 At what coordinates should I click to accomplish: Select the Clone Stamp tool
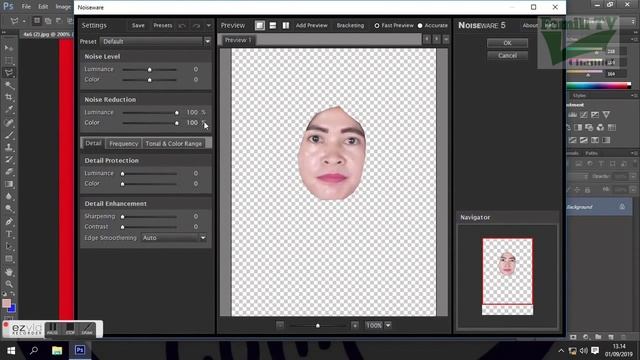click(9, 147)
